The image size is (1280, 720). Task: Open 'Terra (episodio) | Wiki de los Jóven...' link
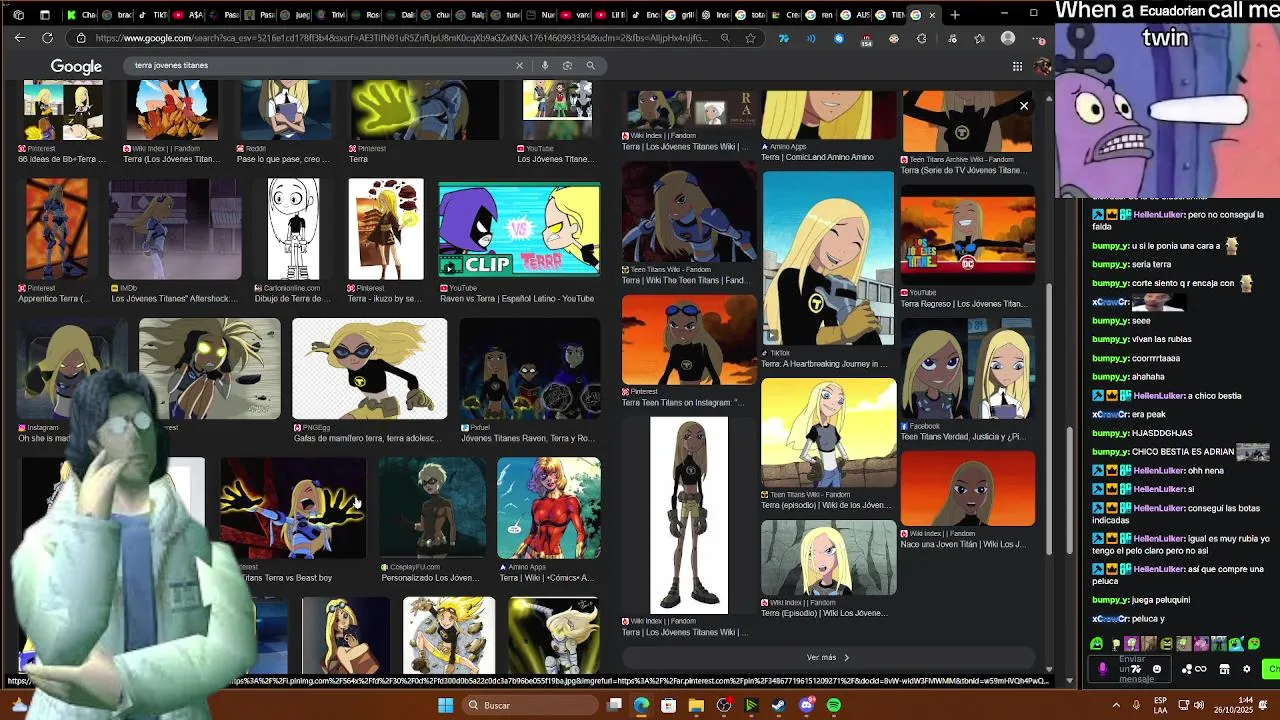click(824, 505)
